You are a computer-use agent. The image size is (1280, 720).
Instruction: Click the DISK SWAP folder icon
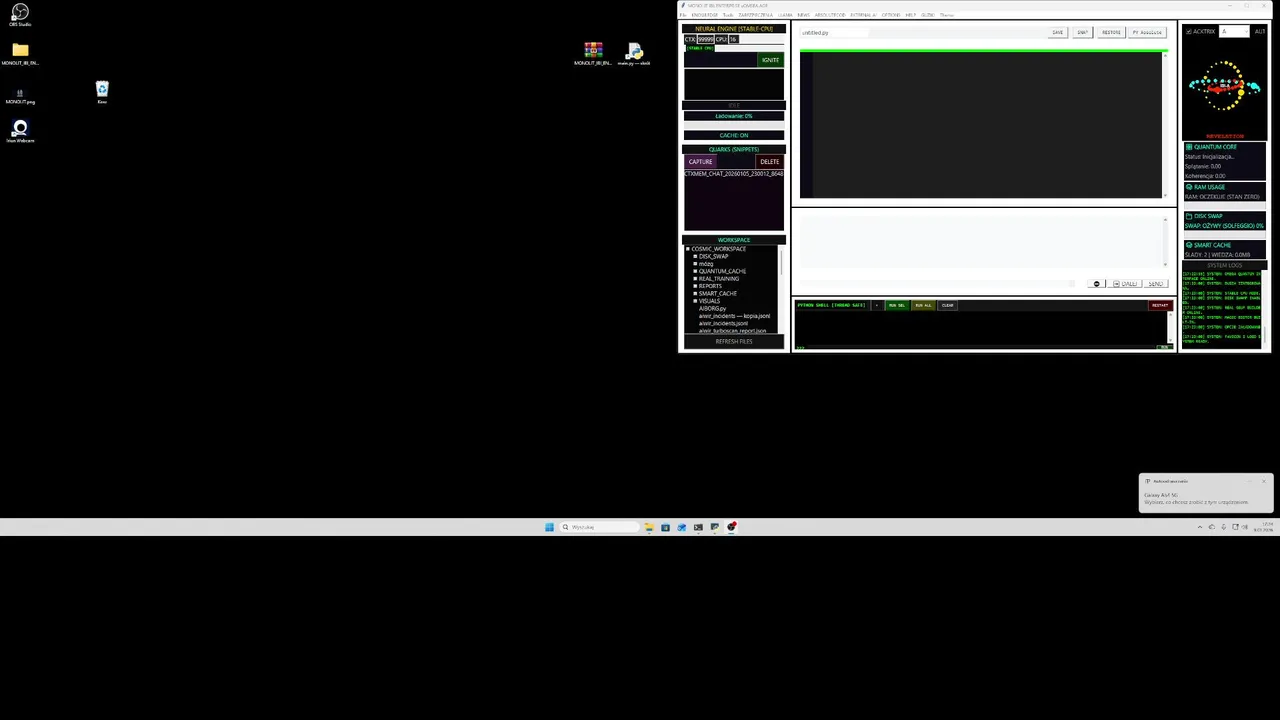point(1189,216)
